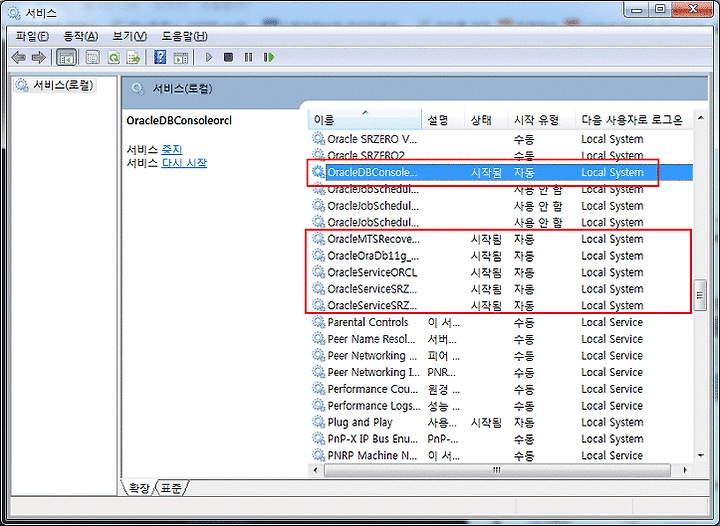The image size is (720, 526).
Task: Open the 보기(V) menu
Action: [129, 36]
